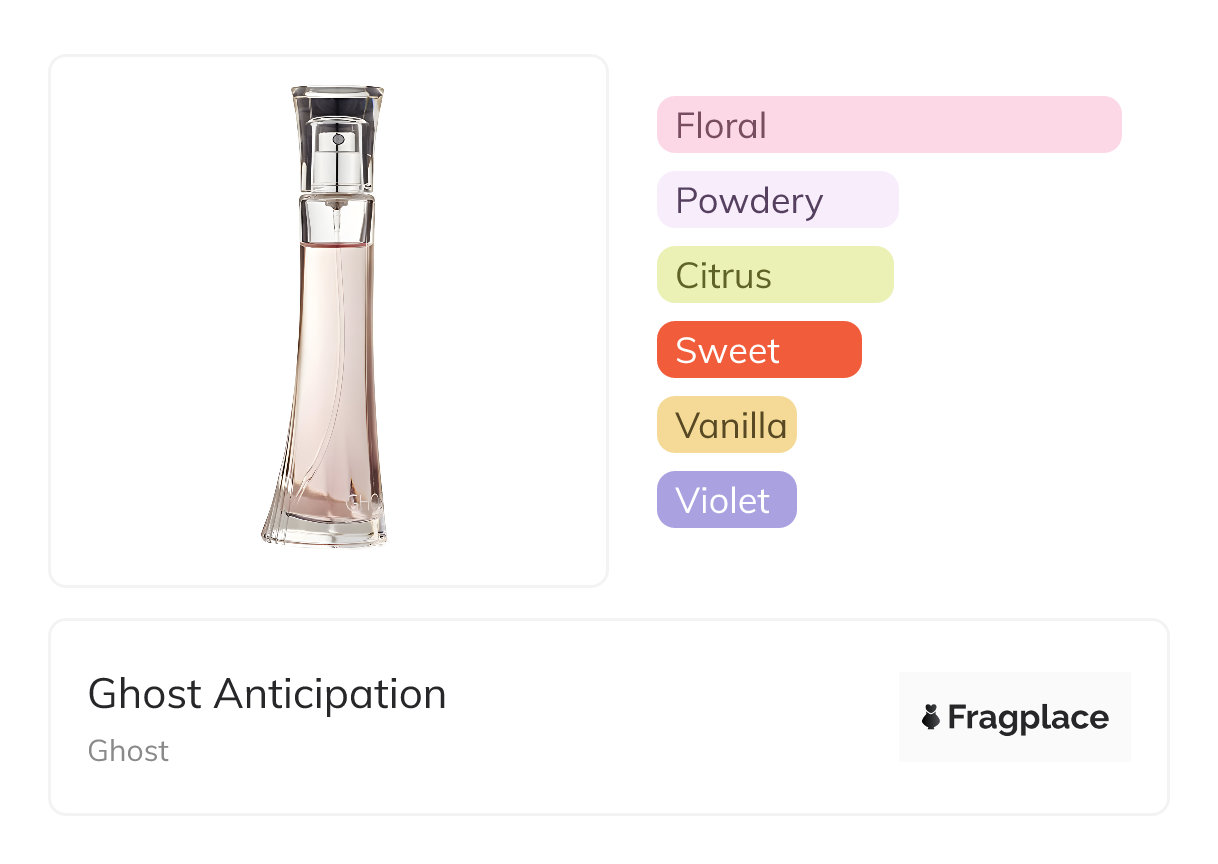Screen dimensions: 1218x864
Task: Open the Ghost brand link
Action: point(128,751)
